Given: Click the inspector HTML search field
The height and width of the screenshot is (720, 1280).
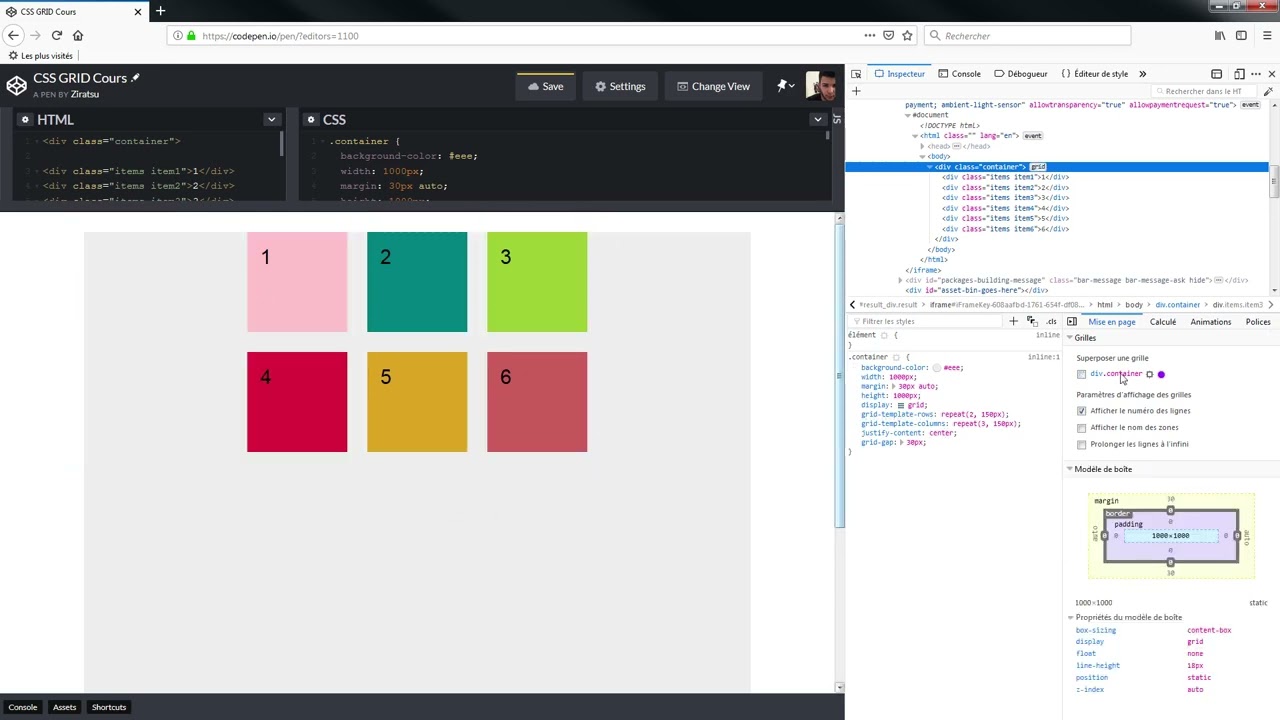Looking at the screenshot, I should pos(1205,91).
